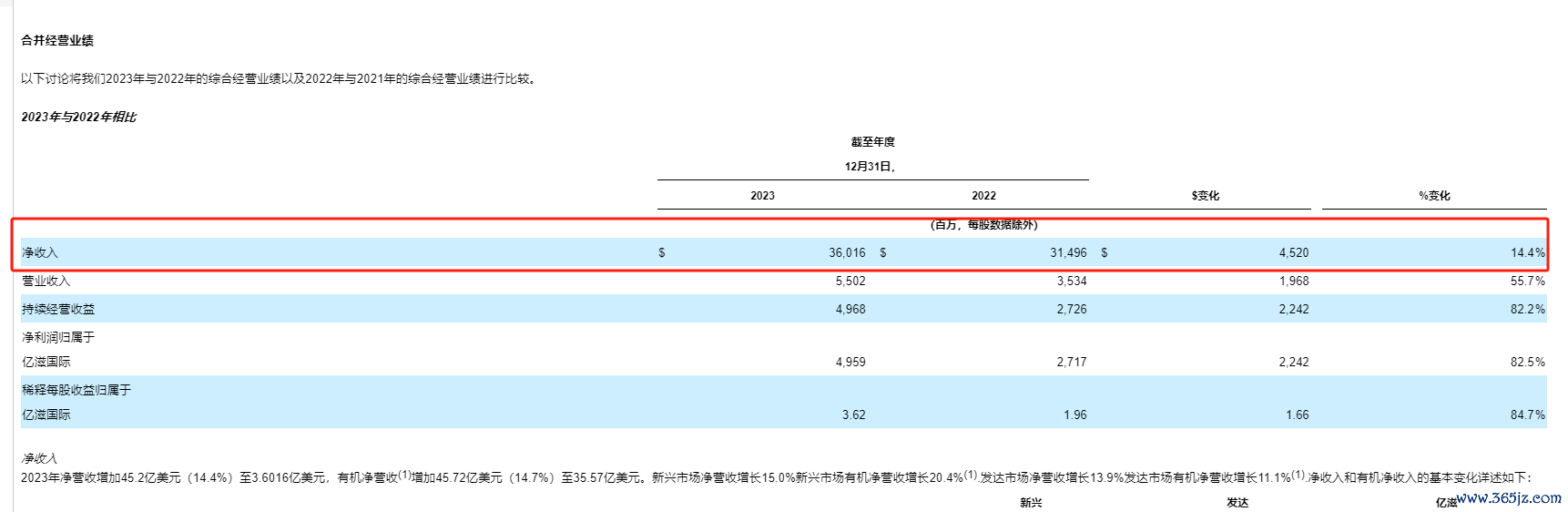Screen dimensions: 1568x512
Task: Select the 31,496 value for 2022
Action: coord(1068,252)
